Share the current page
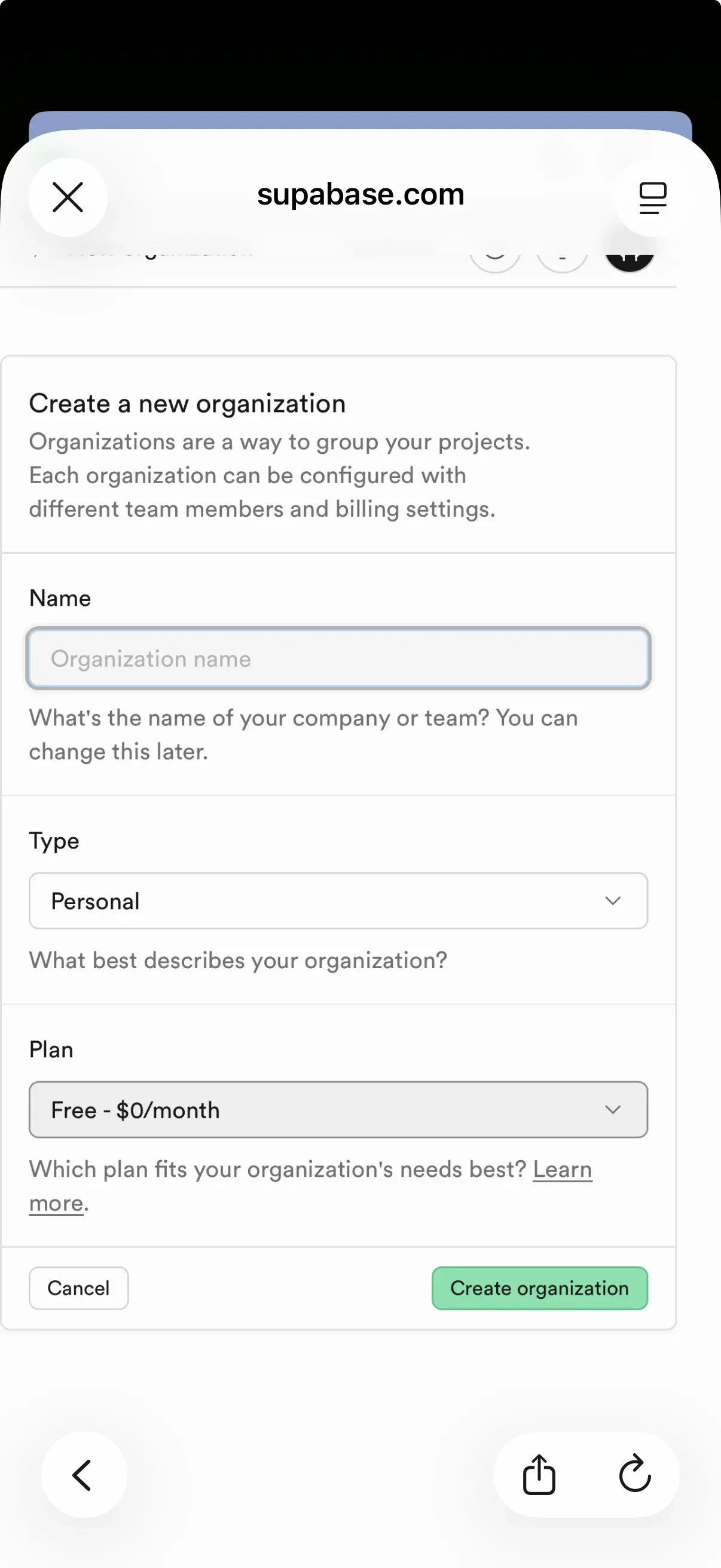Screen dimensions: 721x1568 (x=539, y=1475)
